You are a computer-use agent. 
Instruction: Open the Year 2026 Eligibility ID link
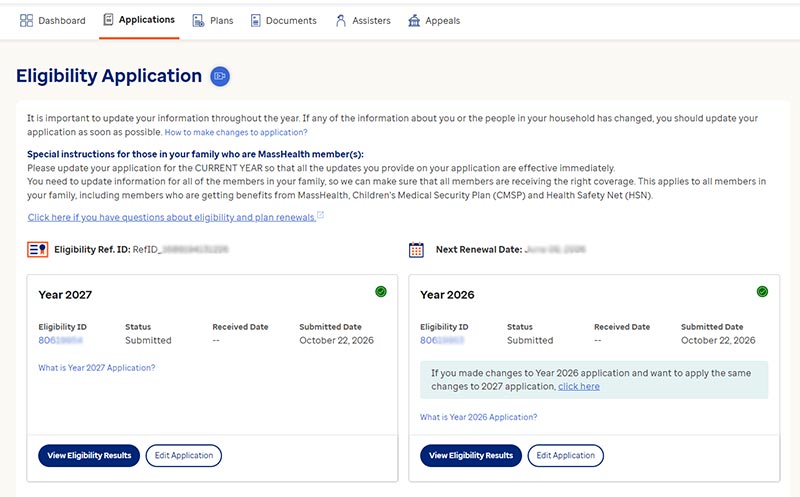[x=442, y=340]
